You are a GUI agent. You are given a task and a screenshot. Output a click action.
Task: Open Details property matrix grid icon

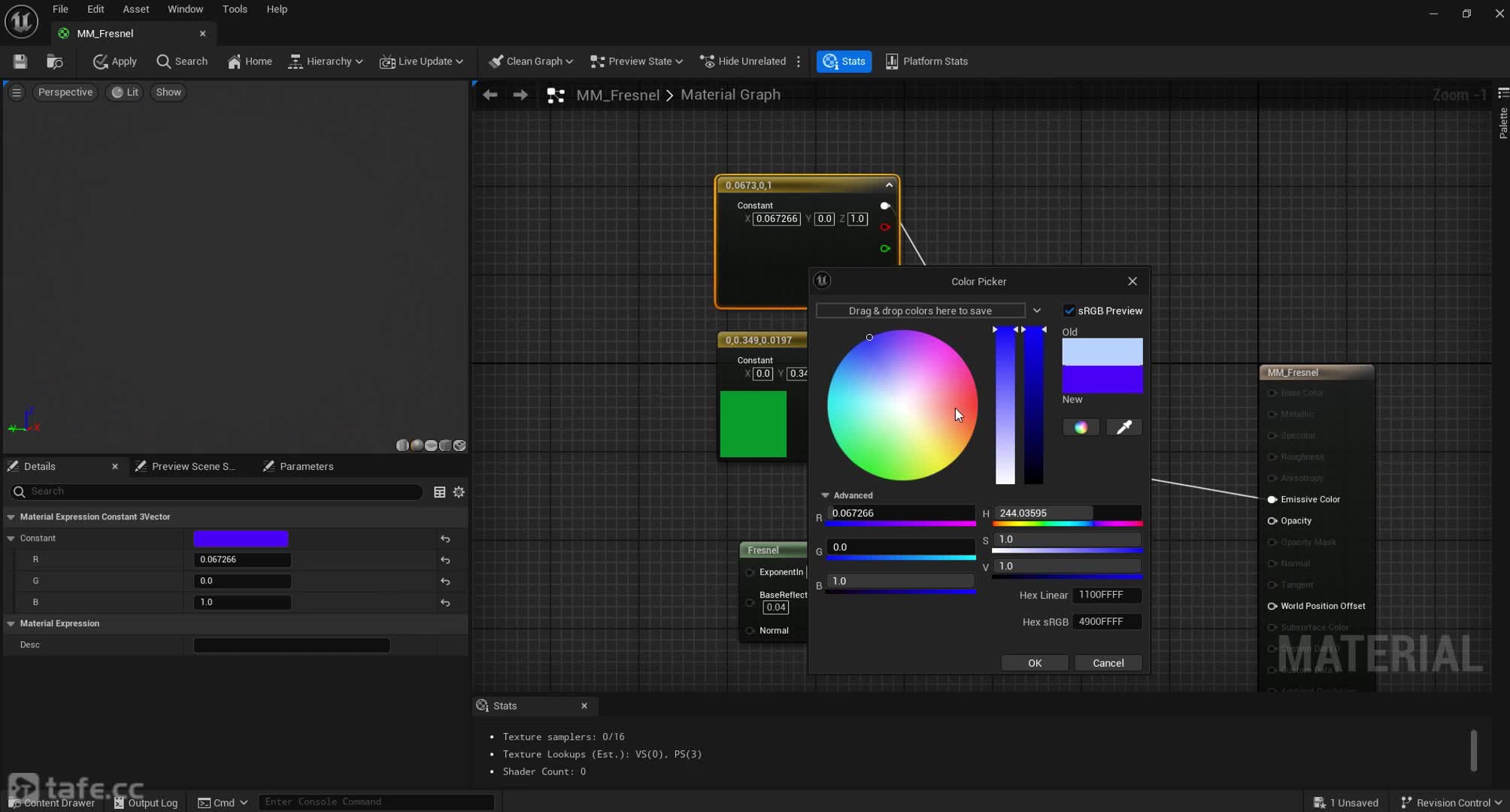coord(440,492)
